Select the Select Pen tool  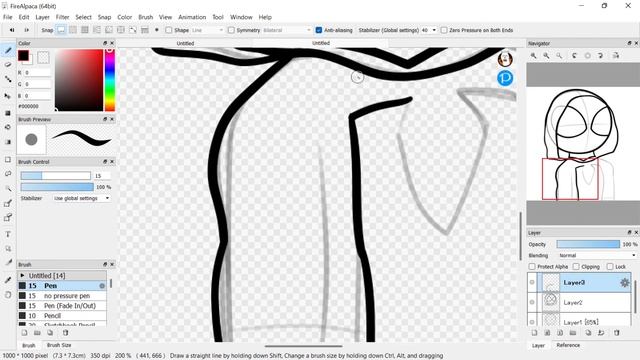(x=8, y=203)
